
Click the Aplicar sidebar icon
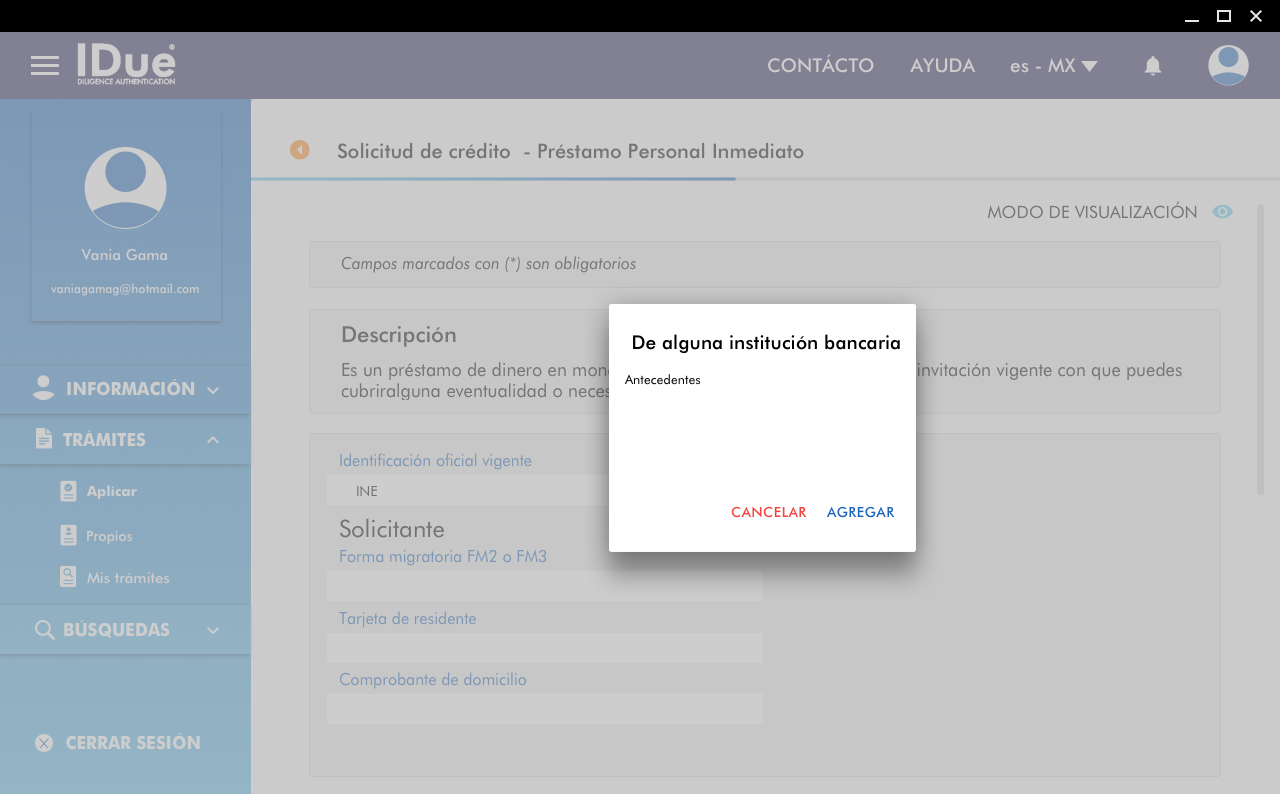click(x=68, y=491)
